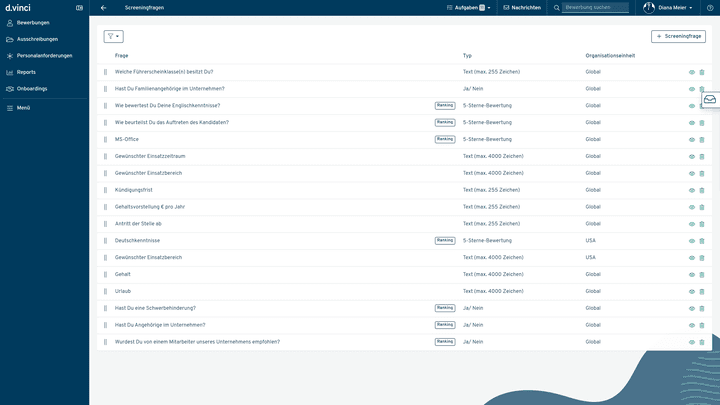
Task: Click trash icon for Kündigungsfrist row
Action: pyautogui.click(x=702, y=190)
